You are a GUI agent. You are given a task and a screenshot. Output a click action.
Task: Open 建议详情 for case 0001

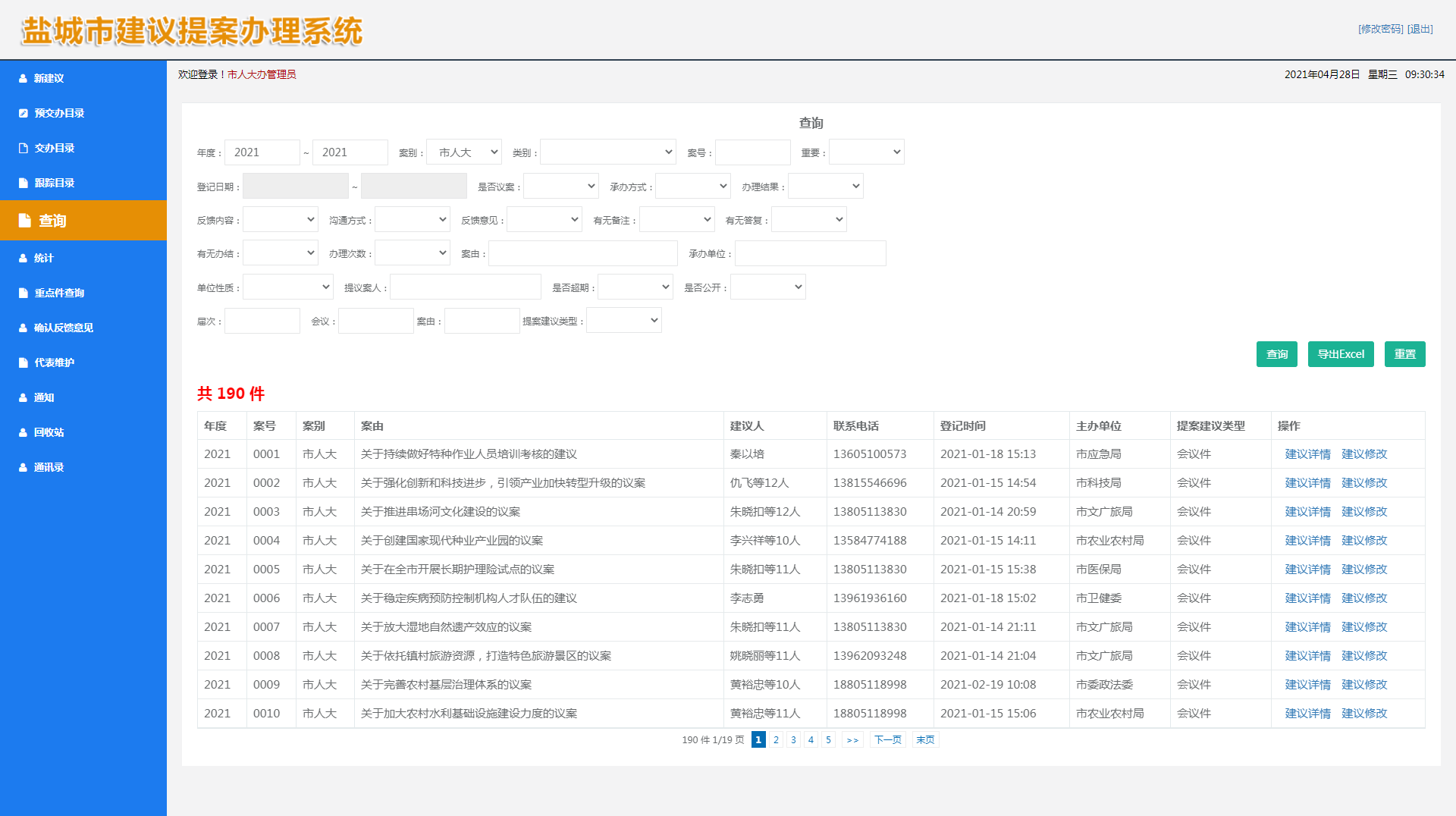(1307, 454)
